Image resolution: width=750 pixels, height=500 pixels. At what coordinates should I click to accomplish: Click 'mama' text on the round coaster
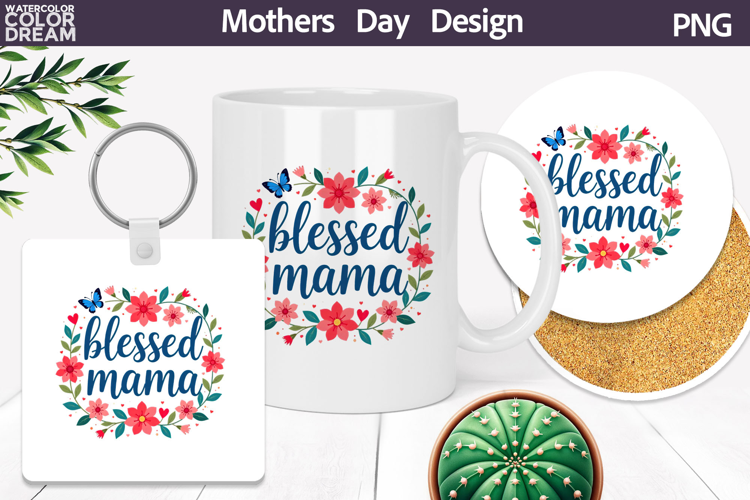click(x=608, y=218)
